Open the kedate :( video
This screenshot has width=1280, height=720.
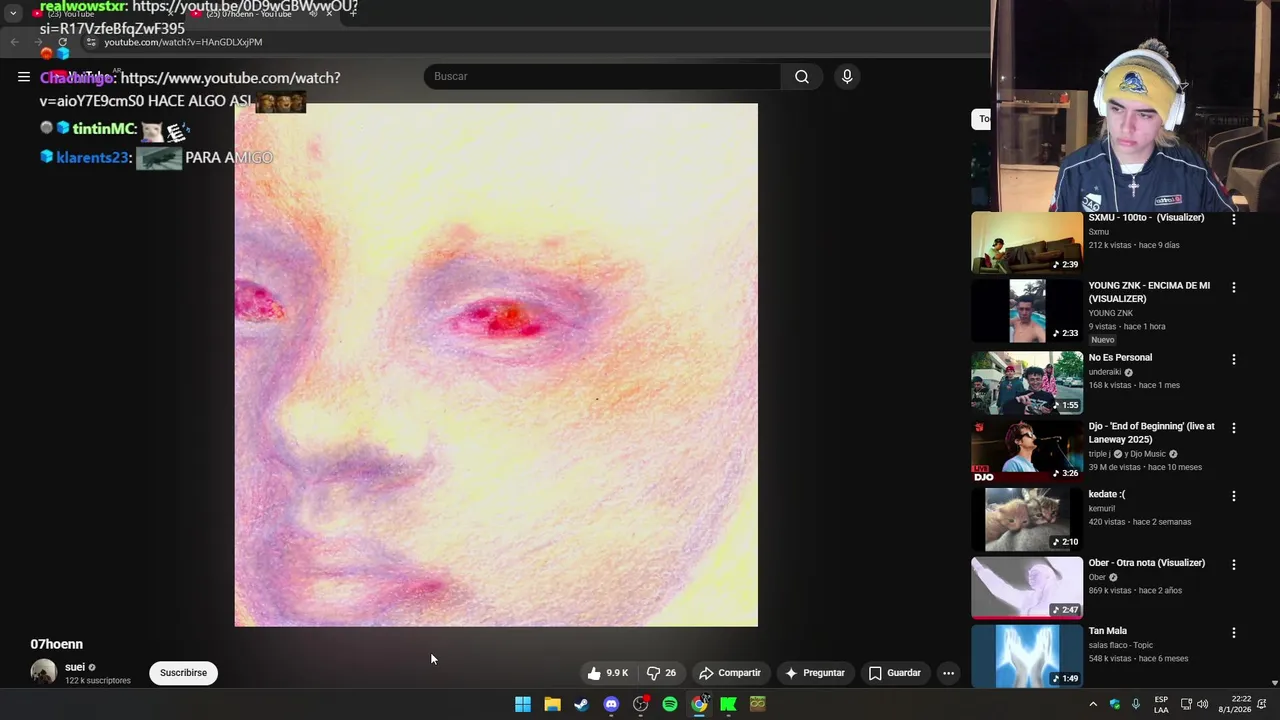point(1027,520)
